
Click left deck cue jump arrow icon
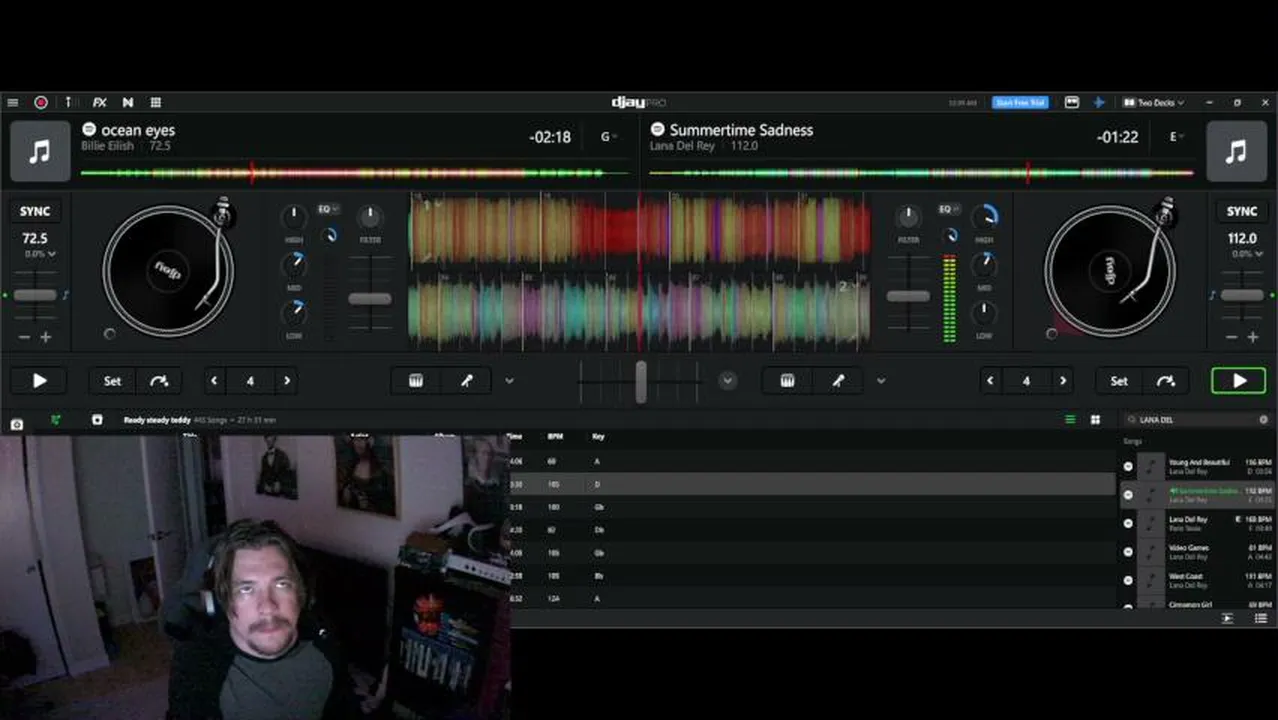[x=159, y=381]
